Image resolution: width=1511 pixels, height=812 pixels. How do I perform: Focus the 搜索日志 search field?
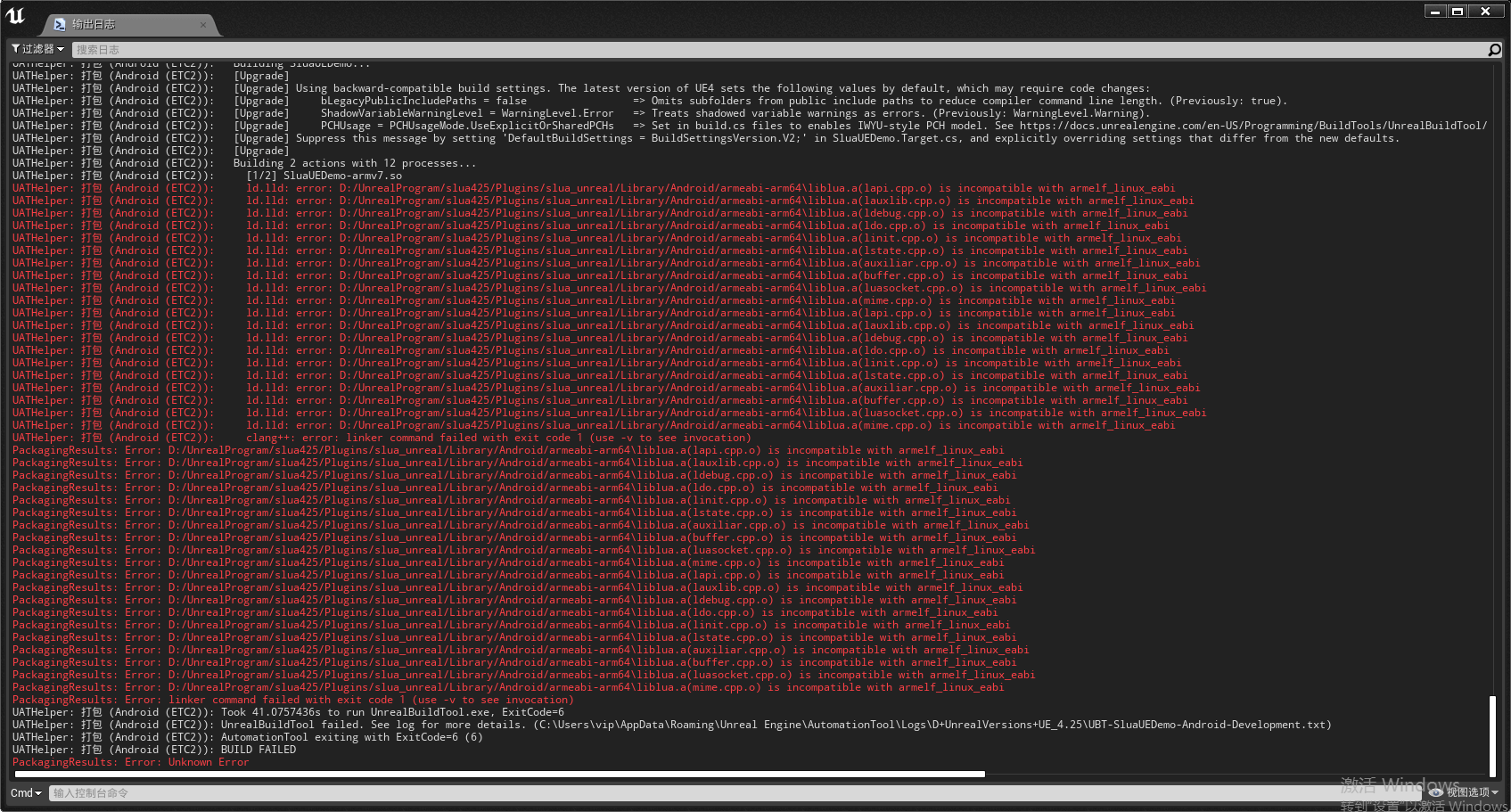pyautogui.click(x=780, y=50)
